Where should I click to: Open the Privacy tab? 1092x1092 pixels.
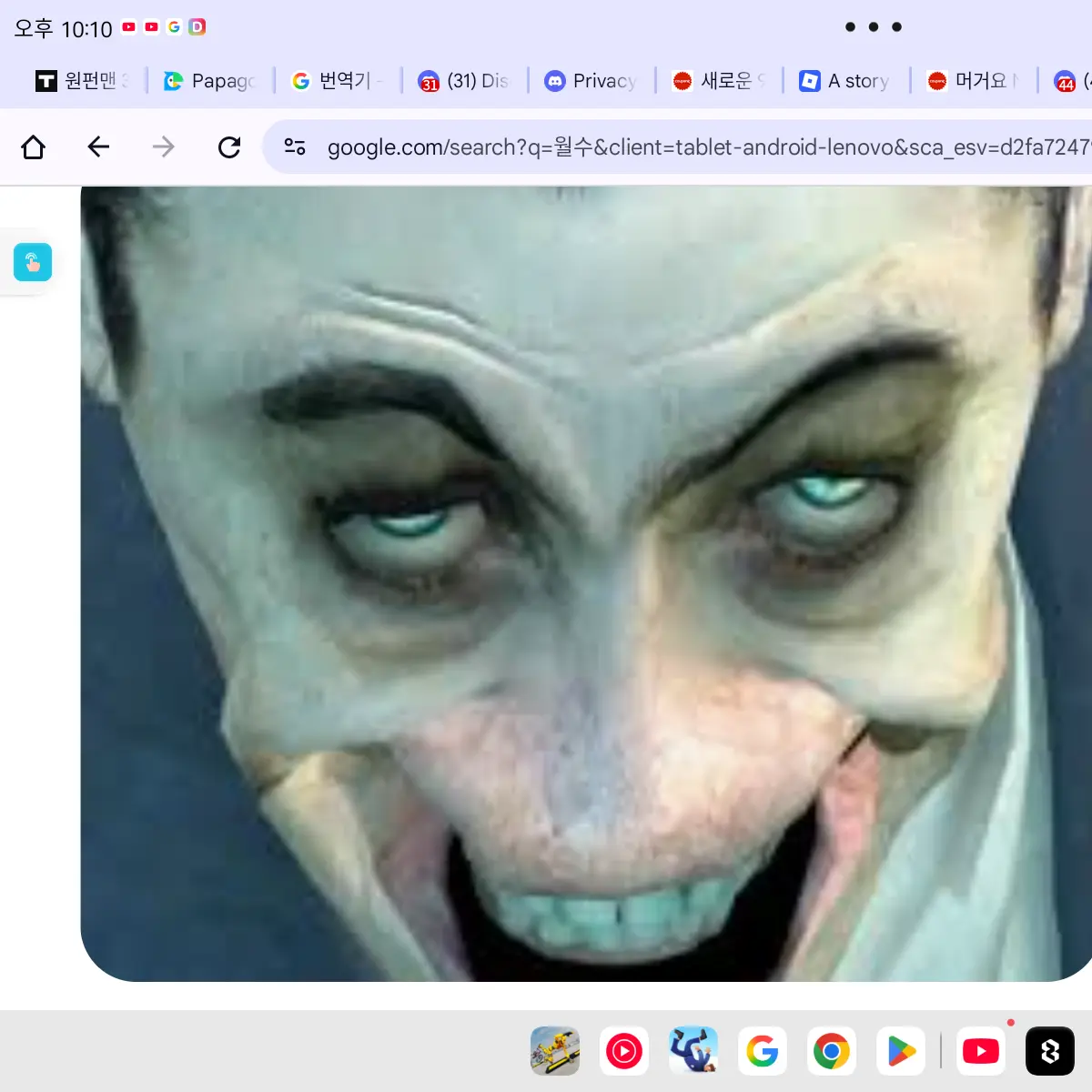pos(591,81)
